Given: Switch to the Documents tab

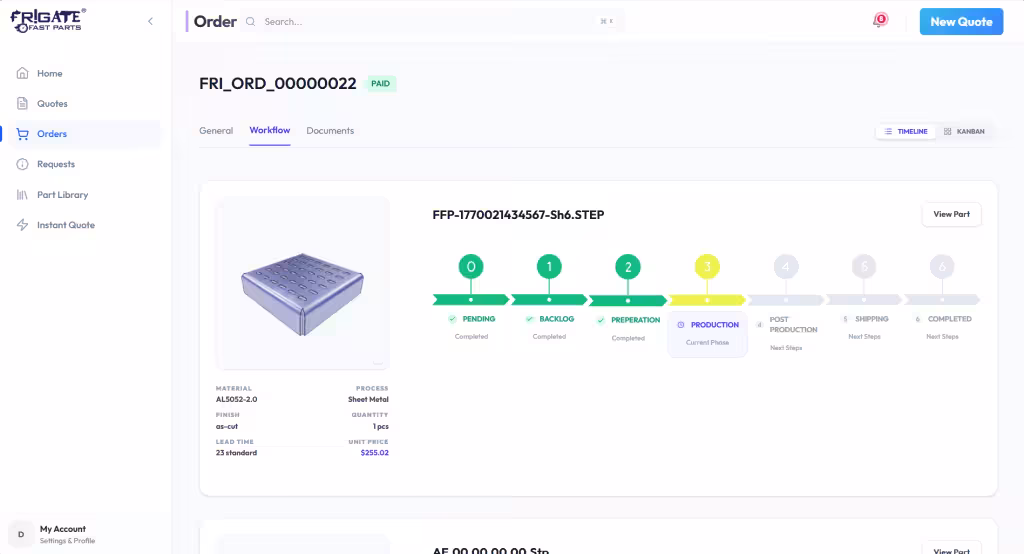Looking at the screenshot, I should [330, 131].
